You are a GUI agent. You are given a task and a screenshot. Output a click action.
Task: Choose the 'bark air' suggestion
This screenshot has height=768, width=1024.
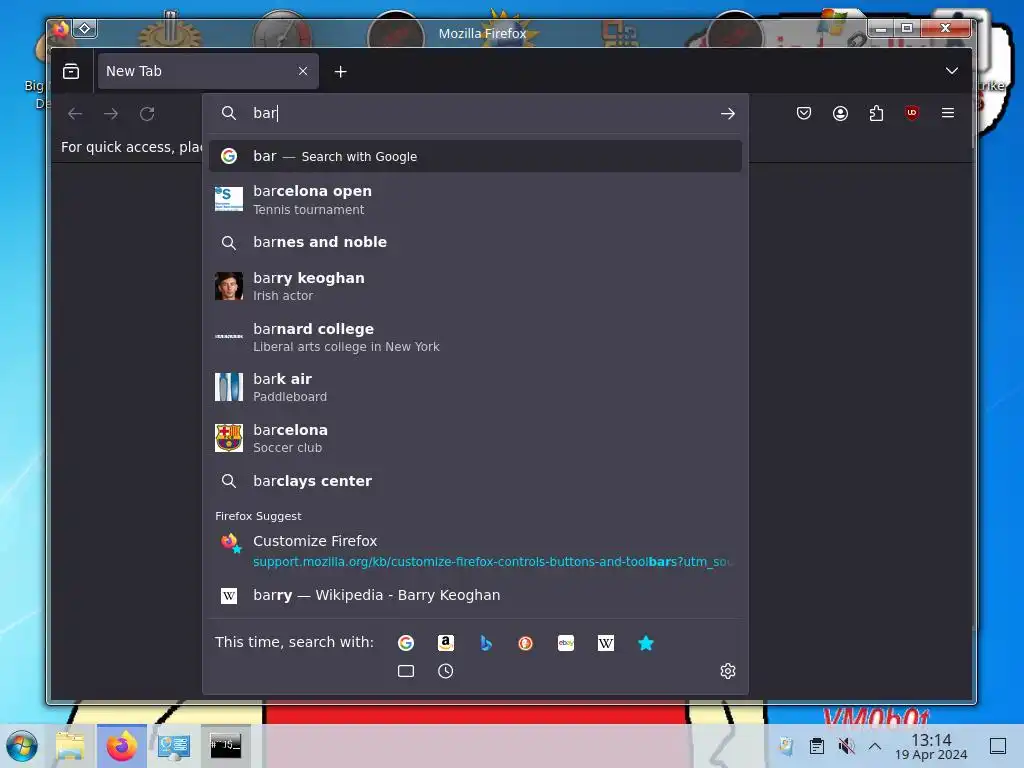coord(475,387)
